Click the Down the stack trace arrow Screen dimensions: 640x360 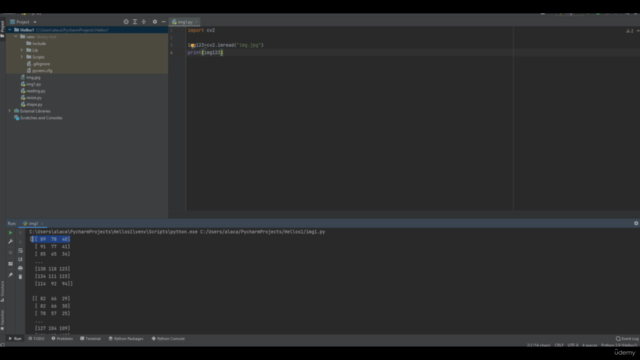(x=20, y=242)
